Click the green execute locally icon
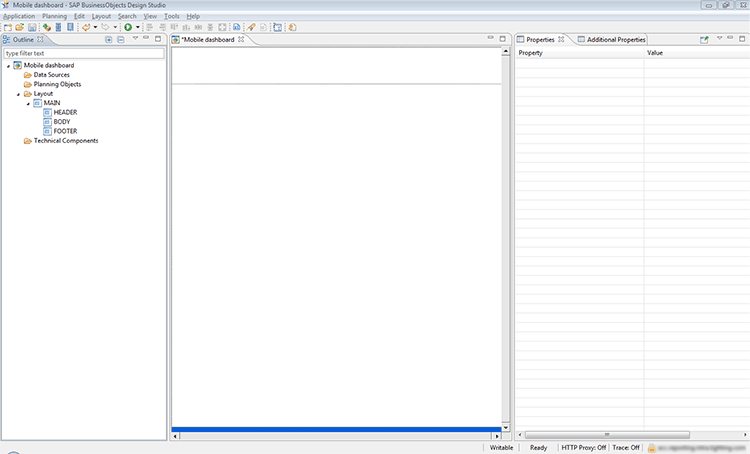 [x=128, y=27]
